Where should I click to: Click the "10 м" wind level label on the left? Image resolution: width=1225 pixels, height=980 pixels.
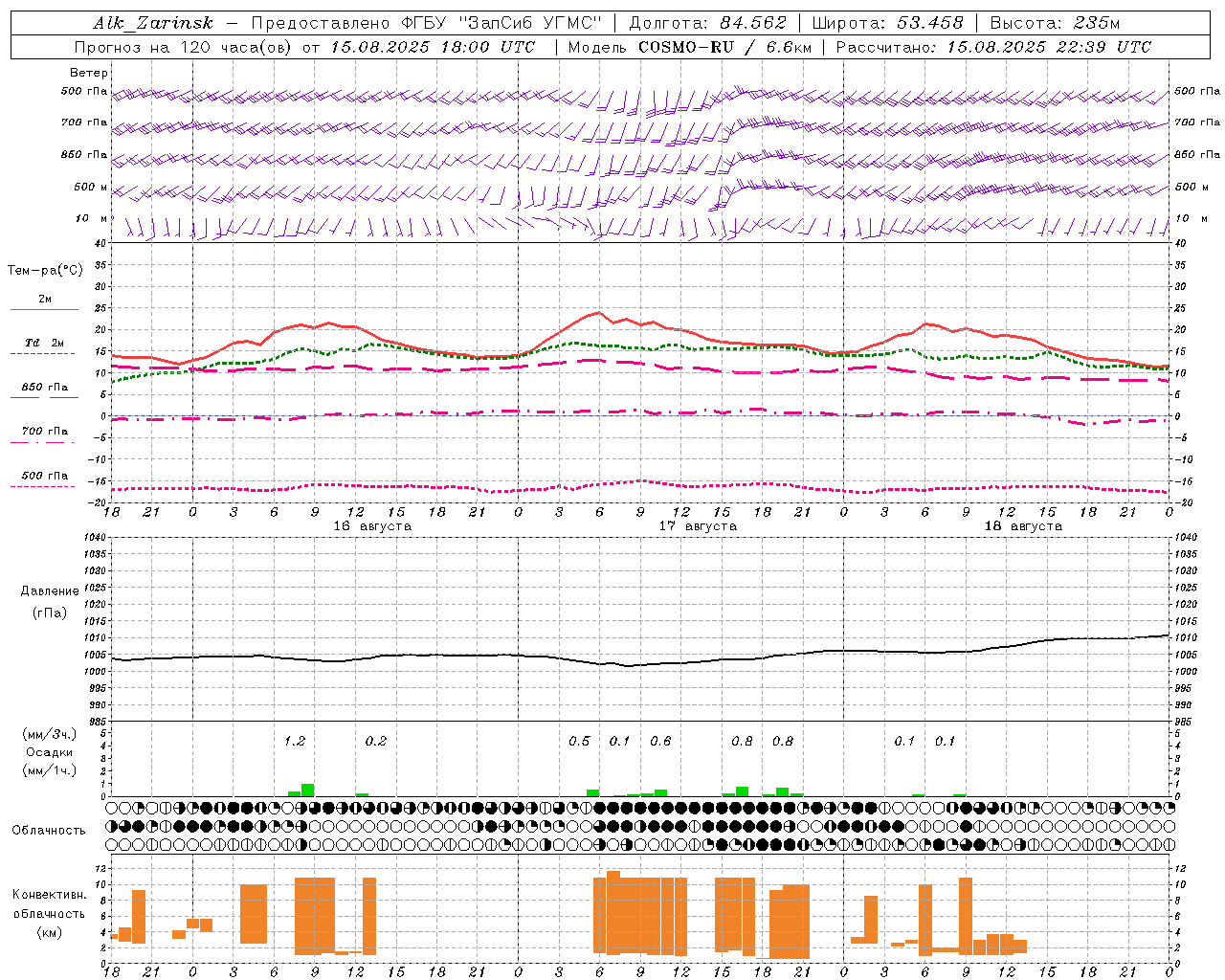pyautogui.click(x=92, y=218)
